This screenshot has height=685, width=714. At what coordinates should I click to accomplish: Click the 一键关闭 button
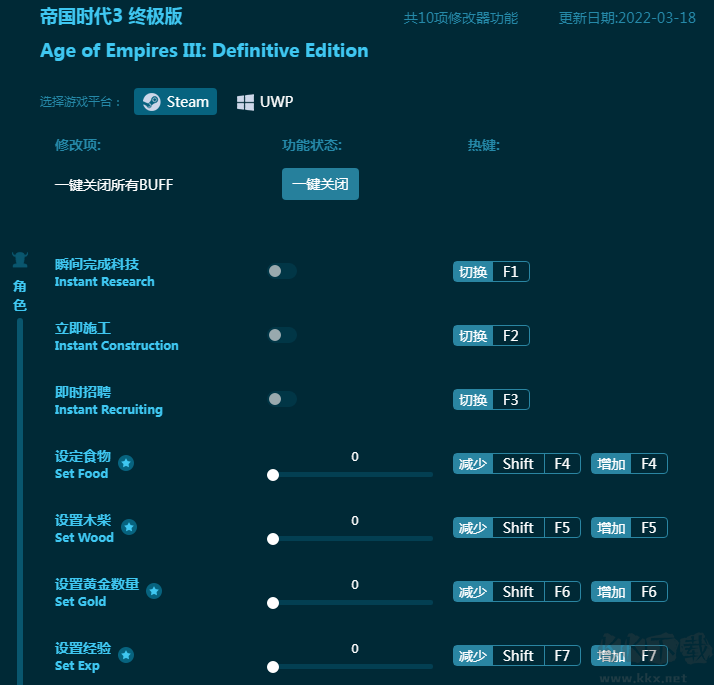(x=320, y=184)
